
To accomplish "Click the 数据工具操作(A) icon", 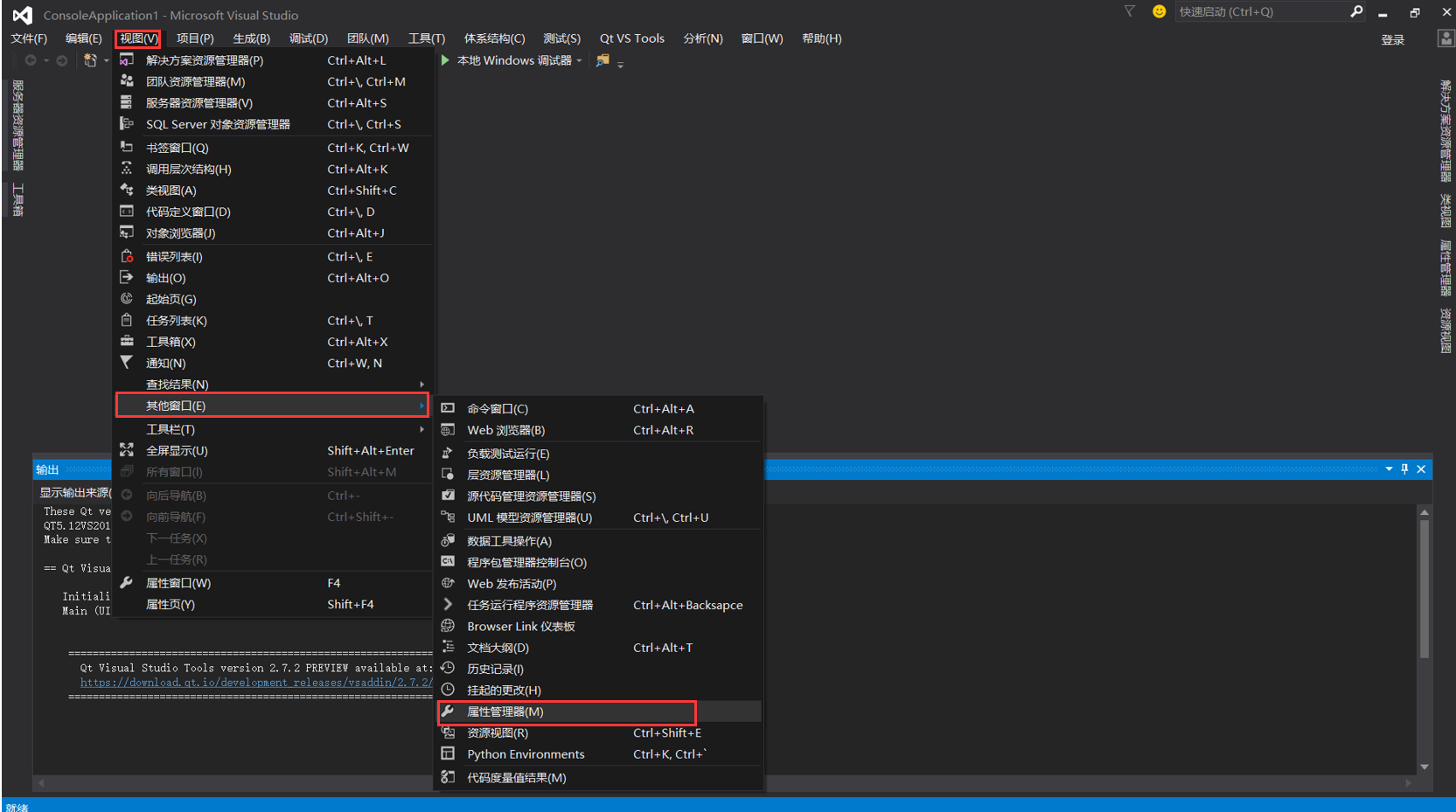I will pyautogui.click(x=448, y=540).
